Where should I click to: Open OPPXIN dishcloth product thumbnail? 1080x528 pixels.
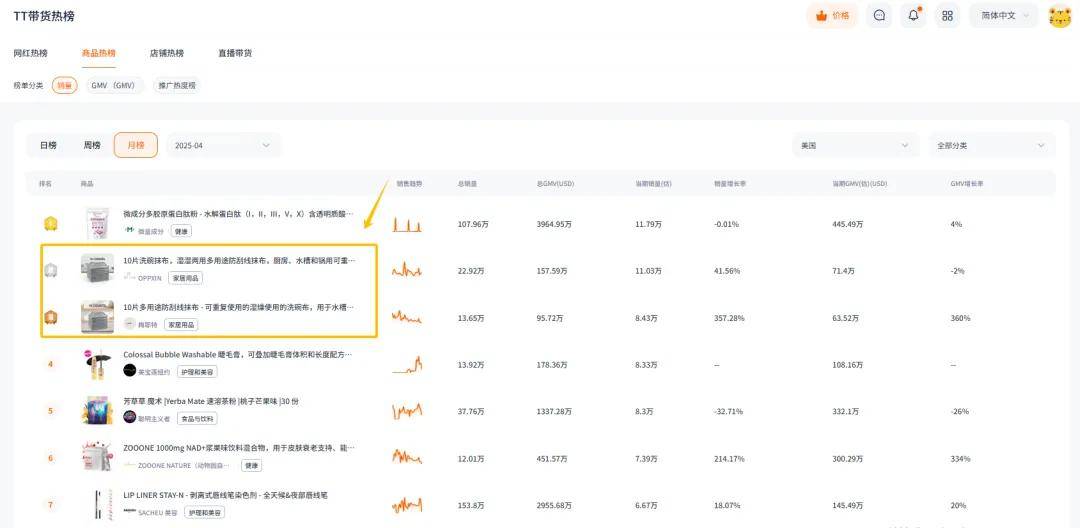pyautogui.click(x=97, y=268)
